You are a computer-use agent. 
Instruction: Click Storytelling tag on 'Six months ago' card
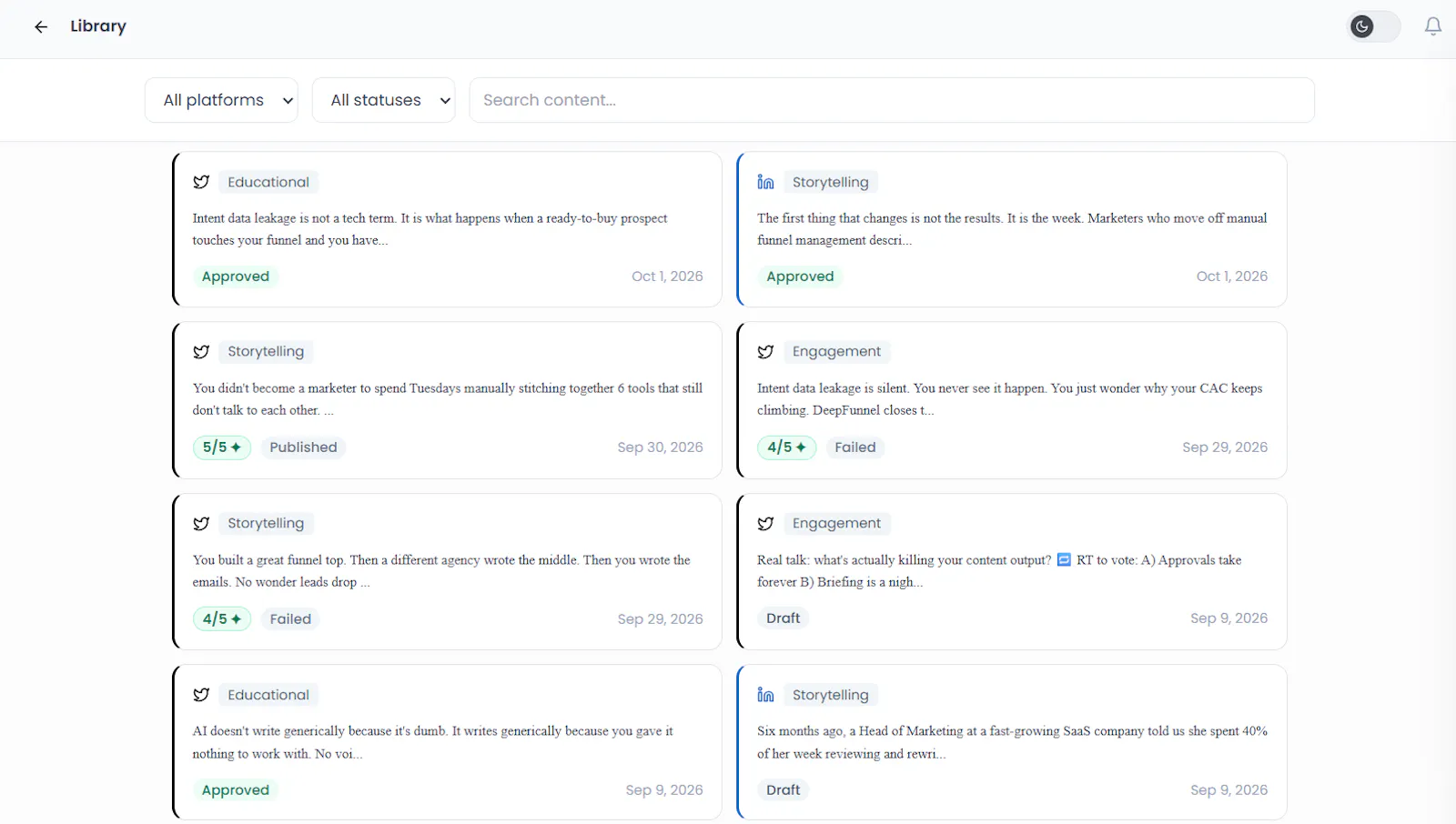[x=831, y=695]
